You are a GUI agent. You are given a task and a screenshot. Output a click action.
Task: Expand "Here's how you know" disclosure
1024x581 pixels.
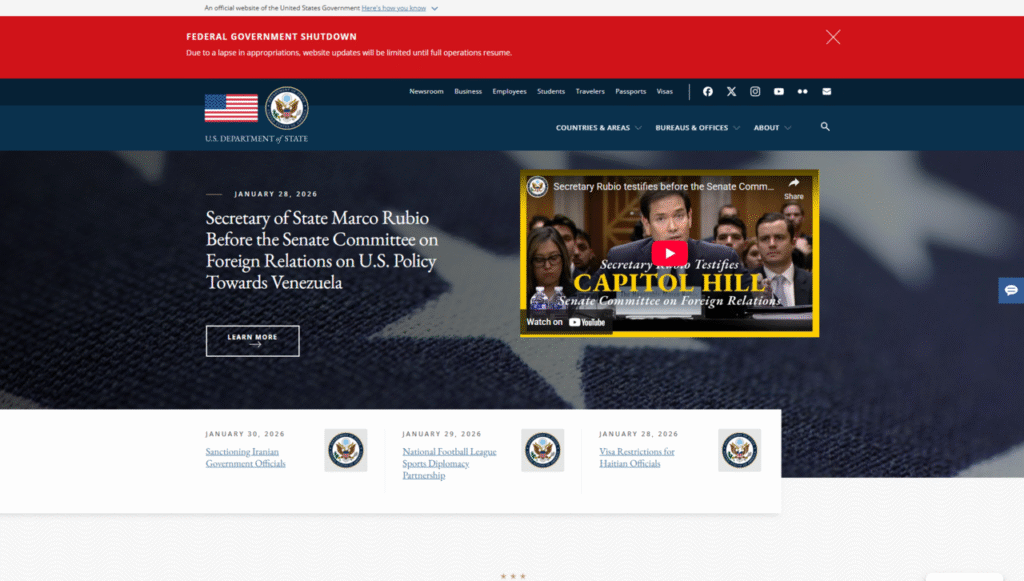tap(399, 8)
